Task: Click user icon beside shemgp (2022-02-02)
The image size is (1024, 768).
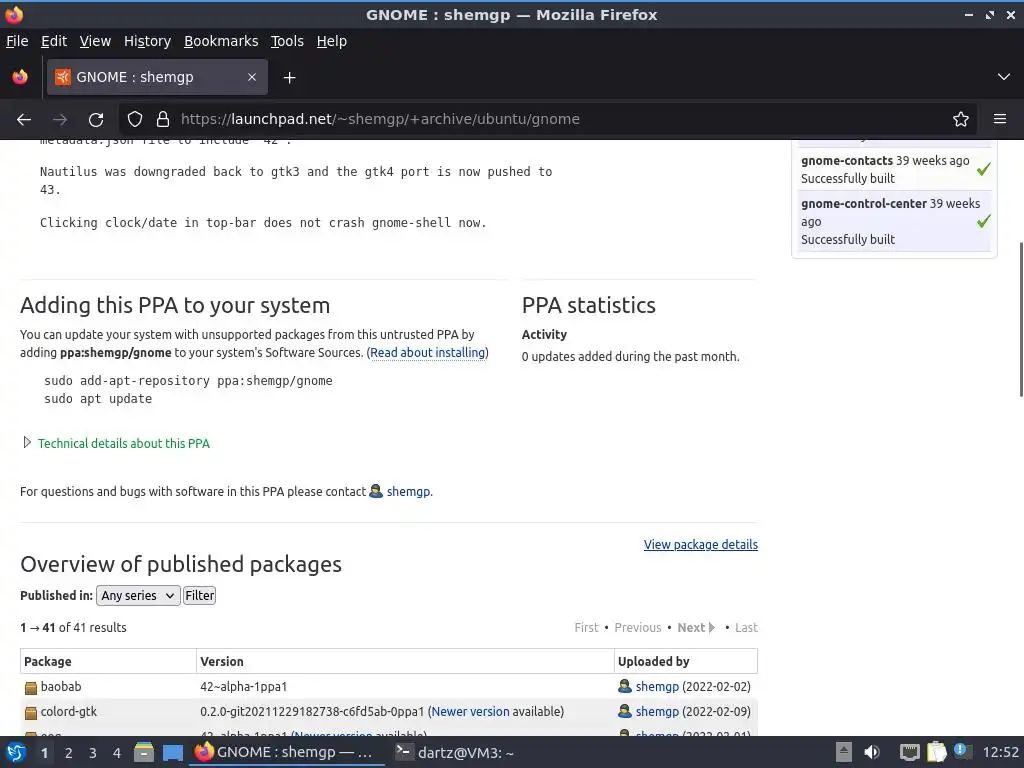Action: click(624, 686)
